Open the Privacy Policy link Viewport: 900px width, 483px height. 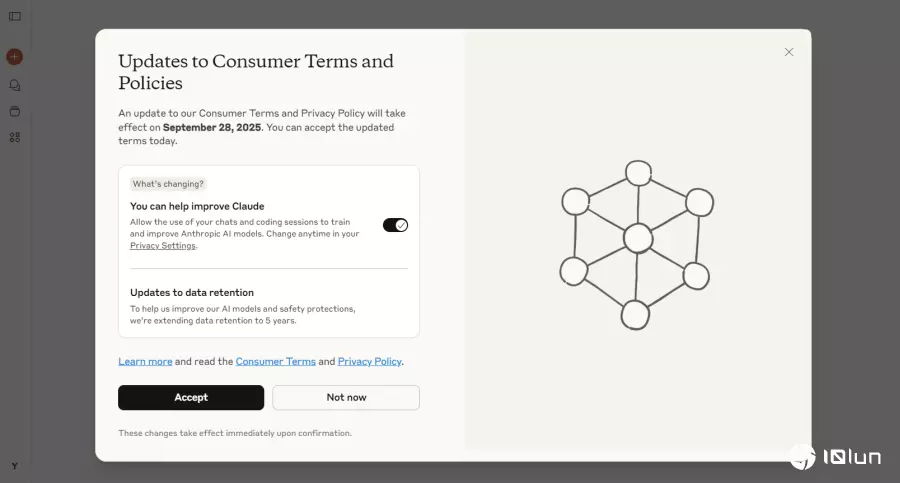click(370, 361)
